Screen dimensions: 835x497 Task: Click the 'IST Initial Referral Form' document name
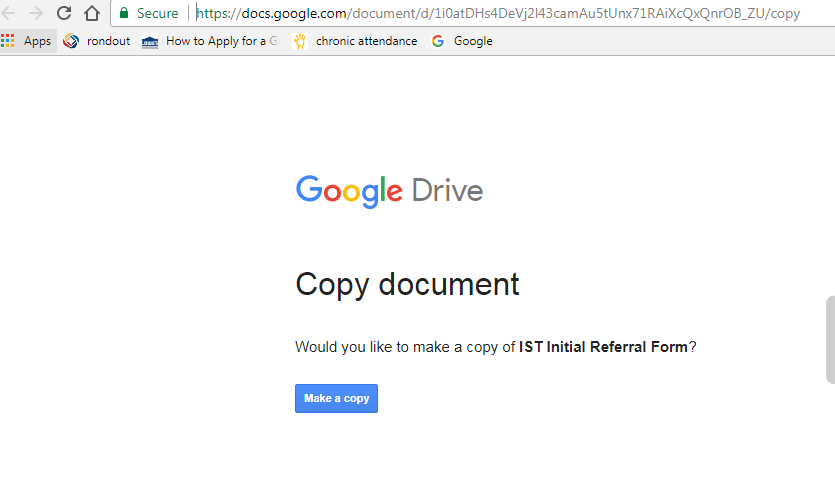click(603, 347)
